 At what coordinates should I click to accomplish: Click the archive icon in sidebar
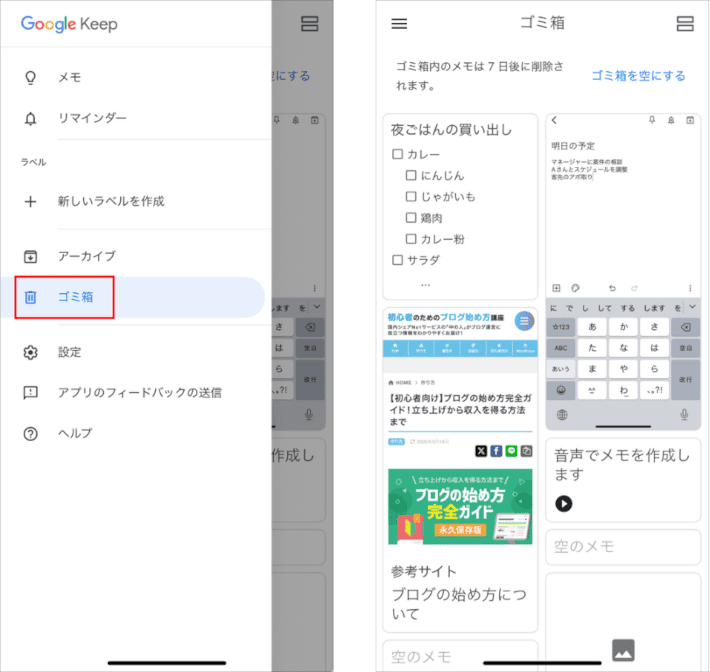30,256
